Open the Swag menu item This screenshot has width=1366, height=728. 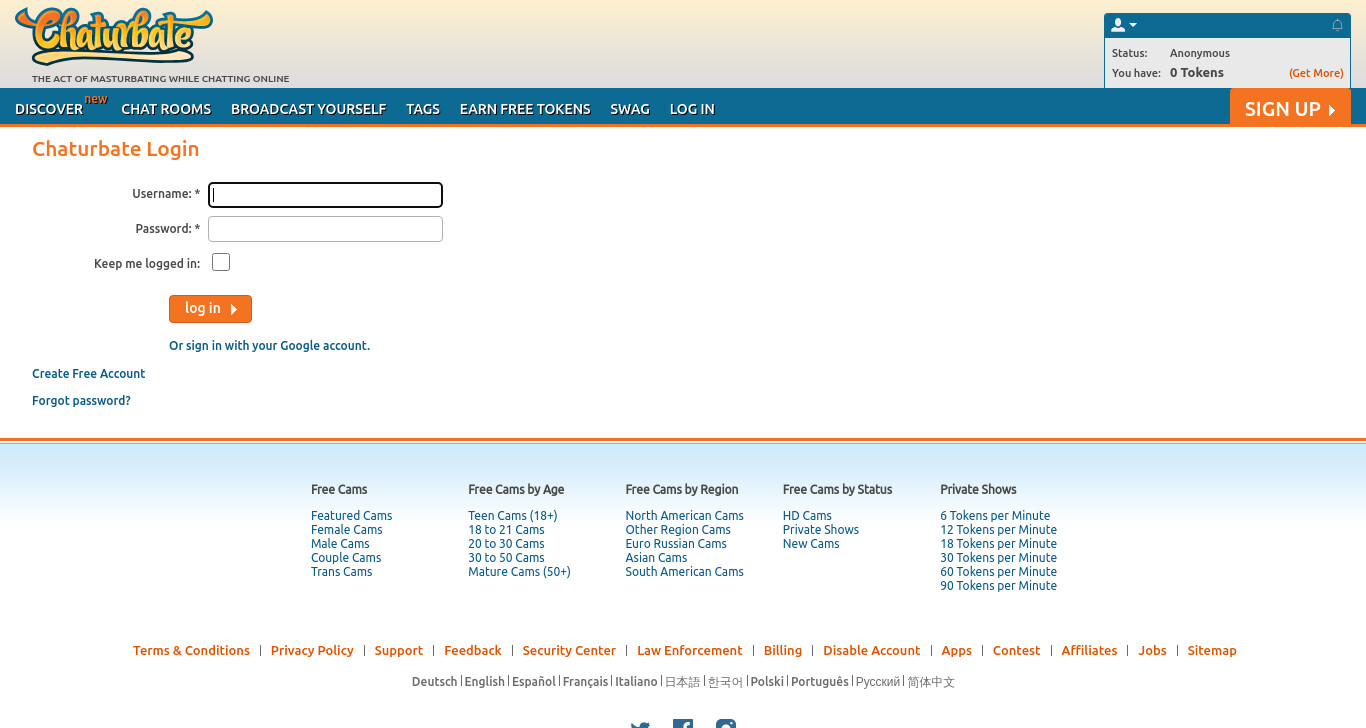630,109
